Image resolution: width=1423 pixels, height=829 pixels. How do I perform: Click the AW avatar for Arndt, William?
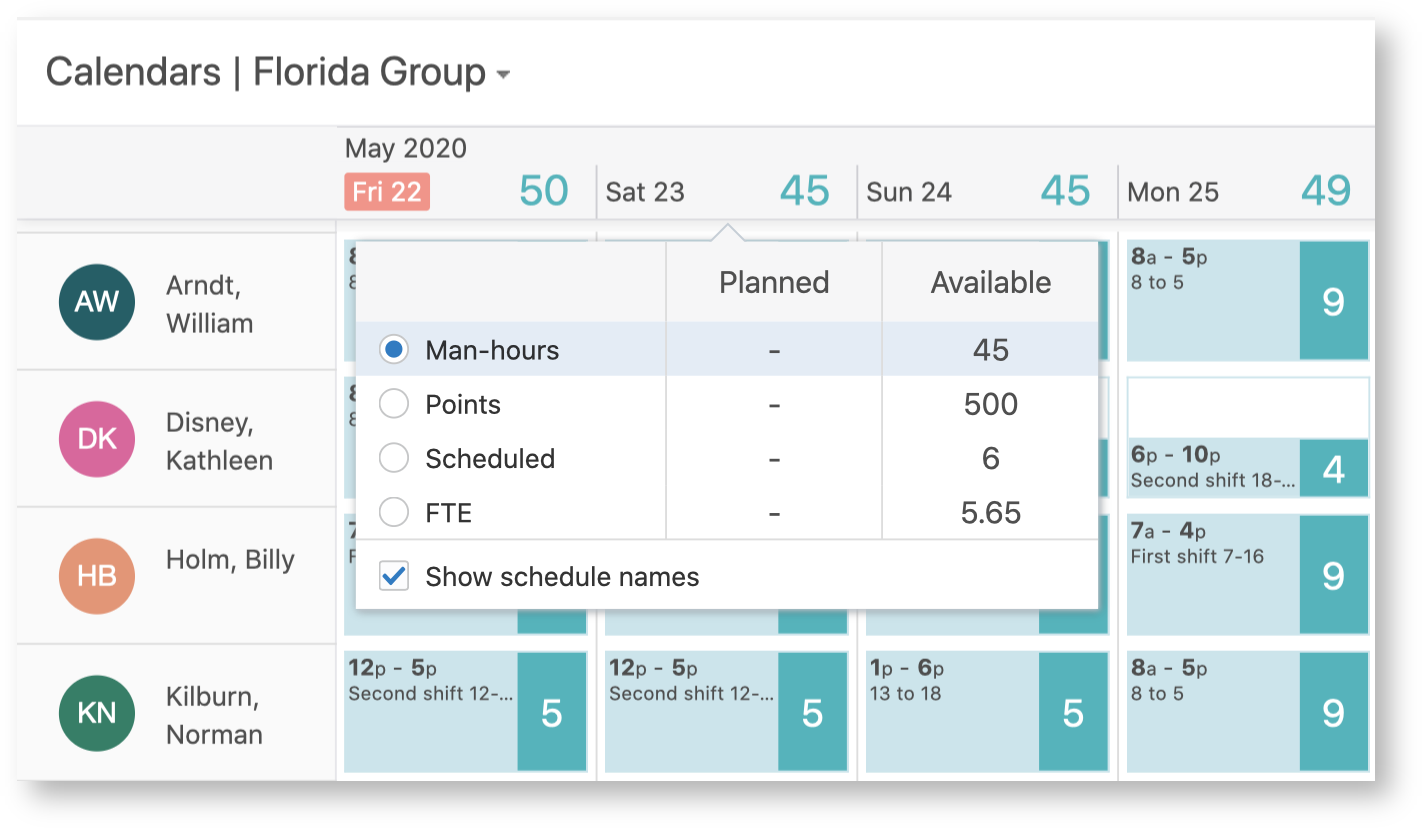tap(97, 302)
